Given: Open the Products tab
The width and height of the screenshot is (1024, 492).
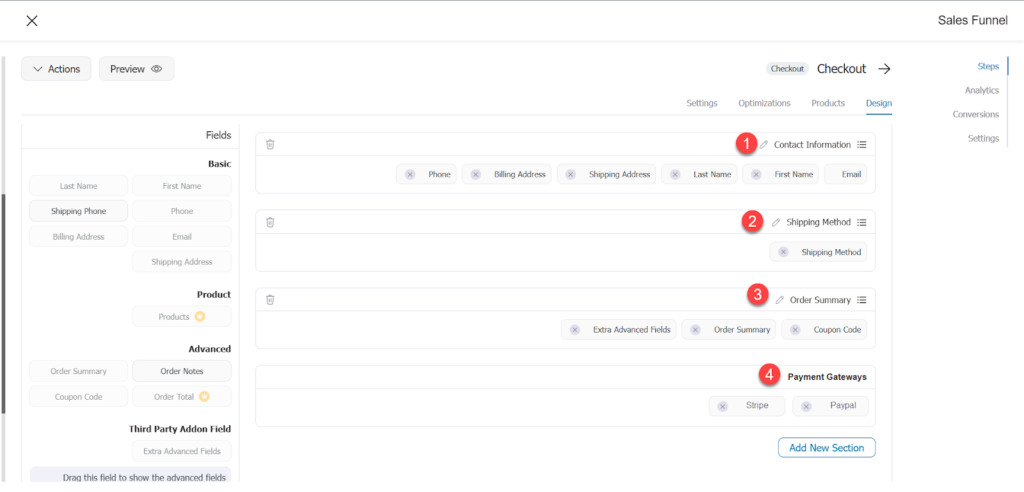Looking at the screenshot, I should point(827,103).
